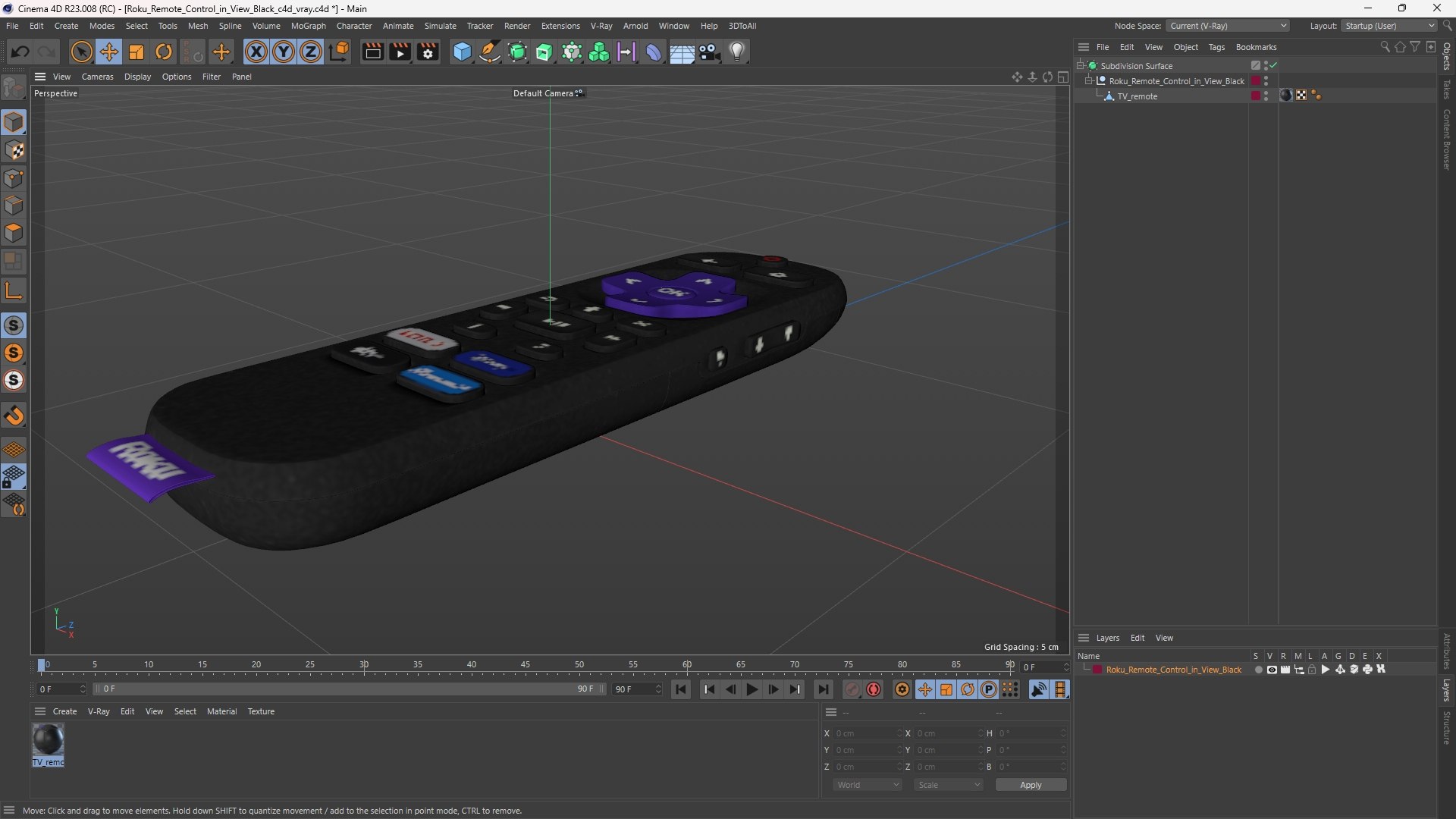
Task: Switch to the Takes side tab
Action: [1447, 89]
